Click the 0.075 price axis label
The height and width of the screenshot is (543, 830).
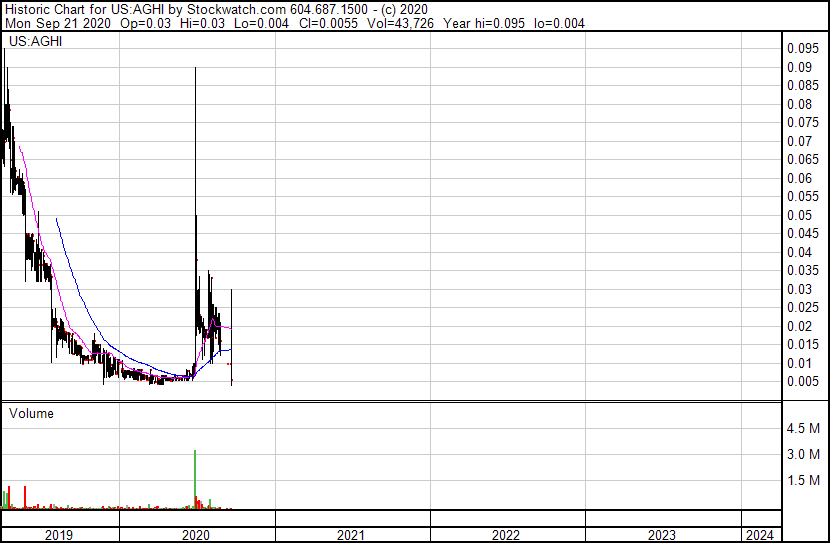802,123
